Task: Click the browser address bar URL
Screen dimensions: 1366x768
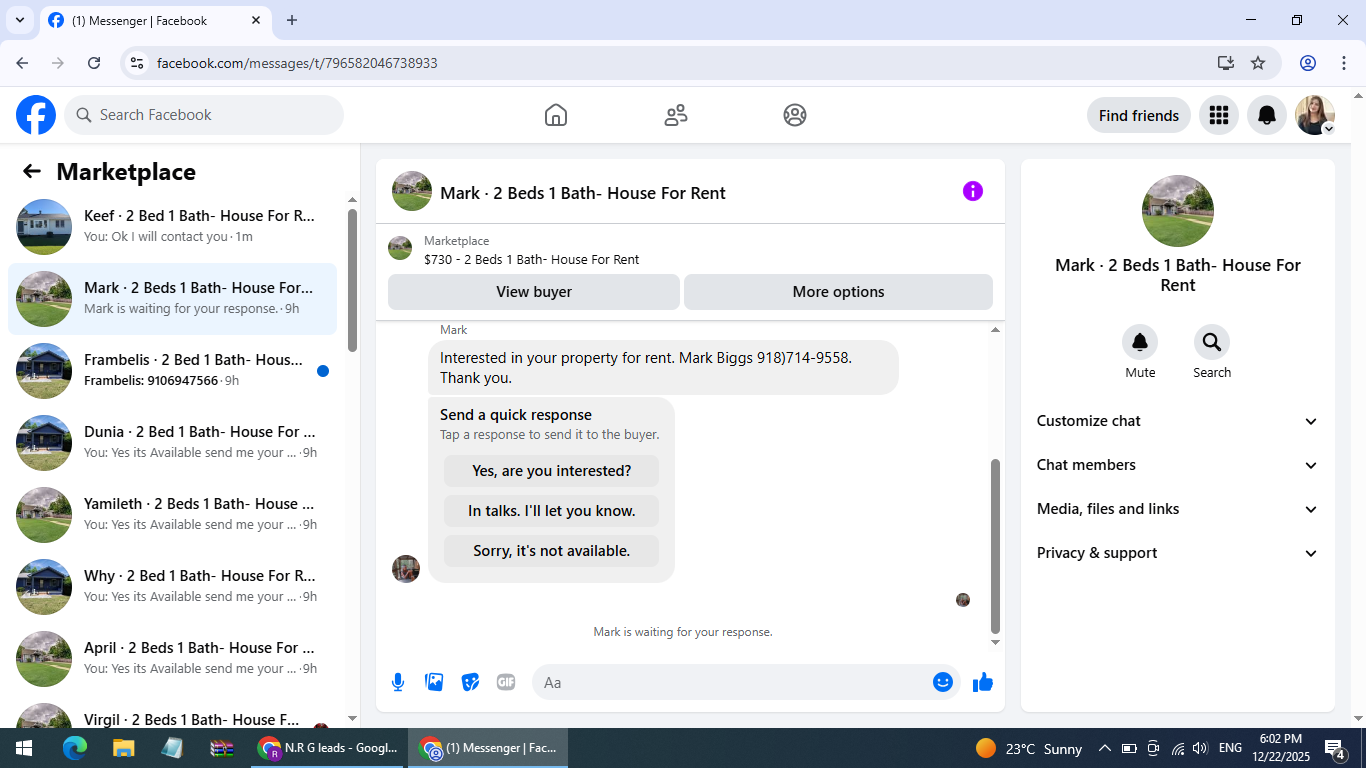Action: coord(297,63)
